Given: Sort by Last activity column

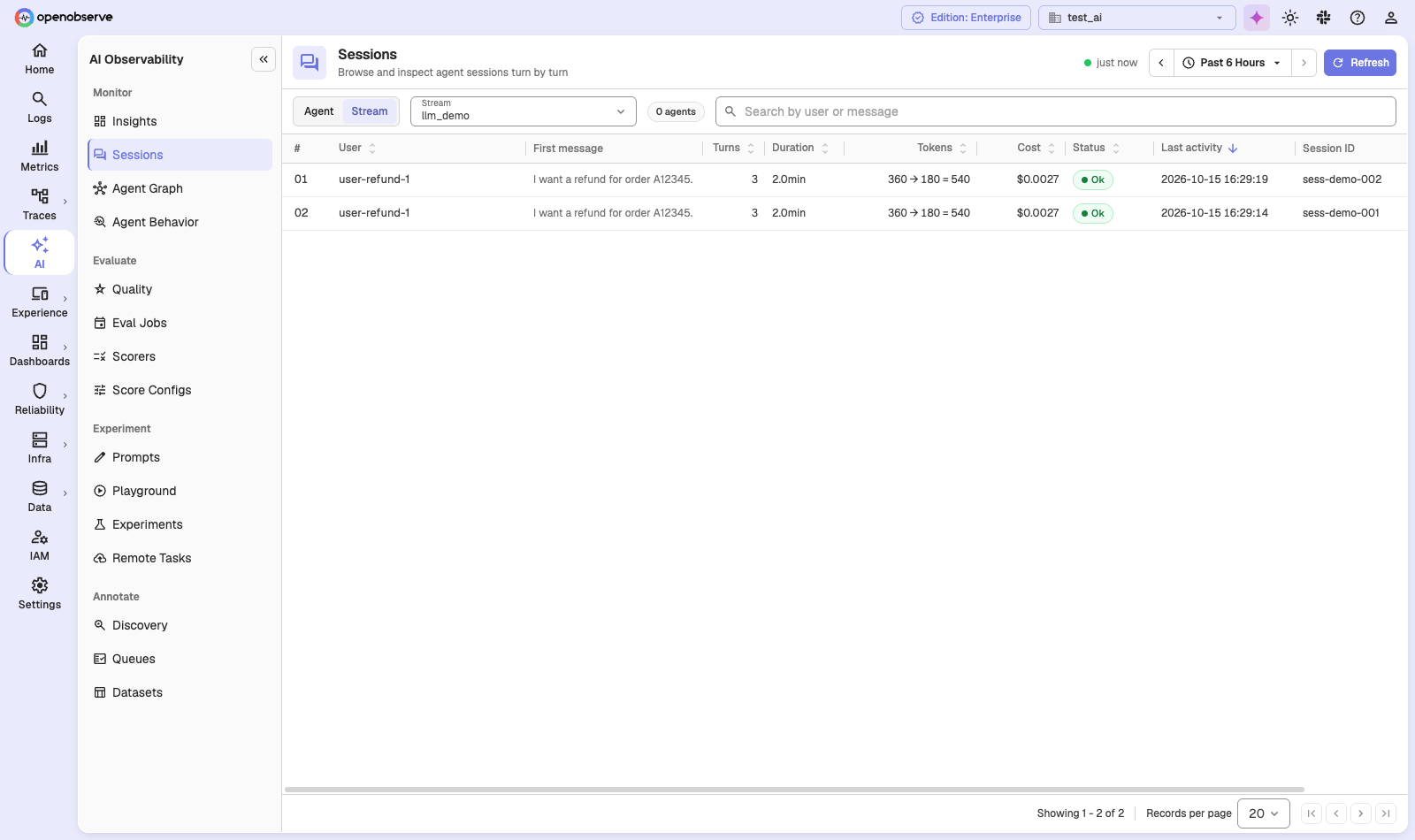Looking at the screenshot, I should pyautogui.click(x=1199, y=148).
